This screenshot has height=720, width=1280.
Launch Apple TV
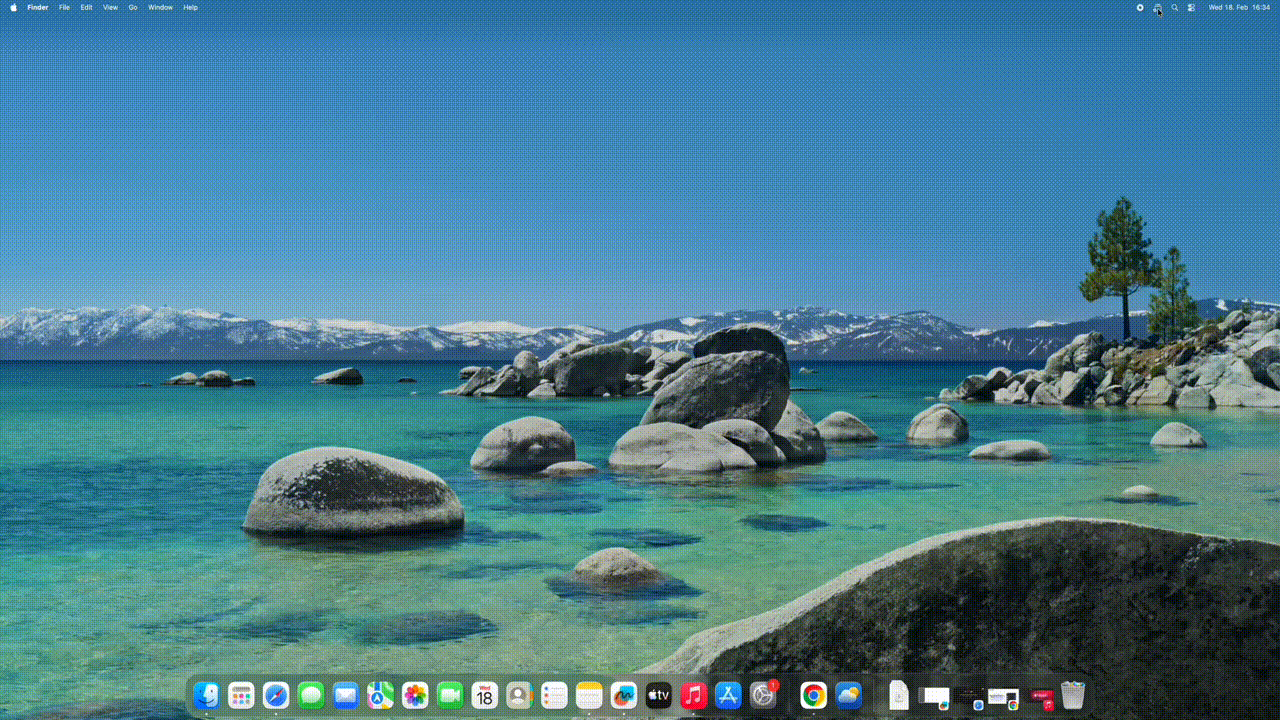pyautogui.click(x=657, y=695)
